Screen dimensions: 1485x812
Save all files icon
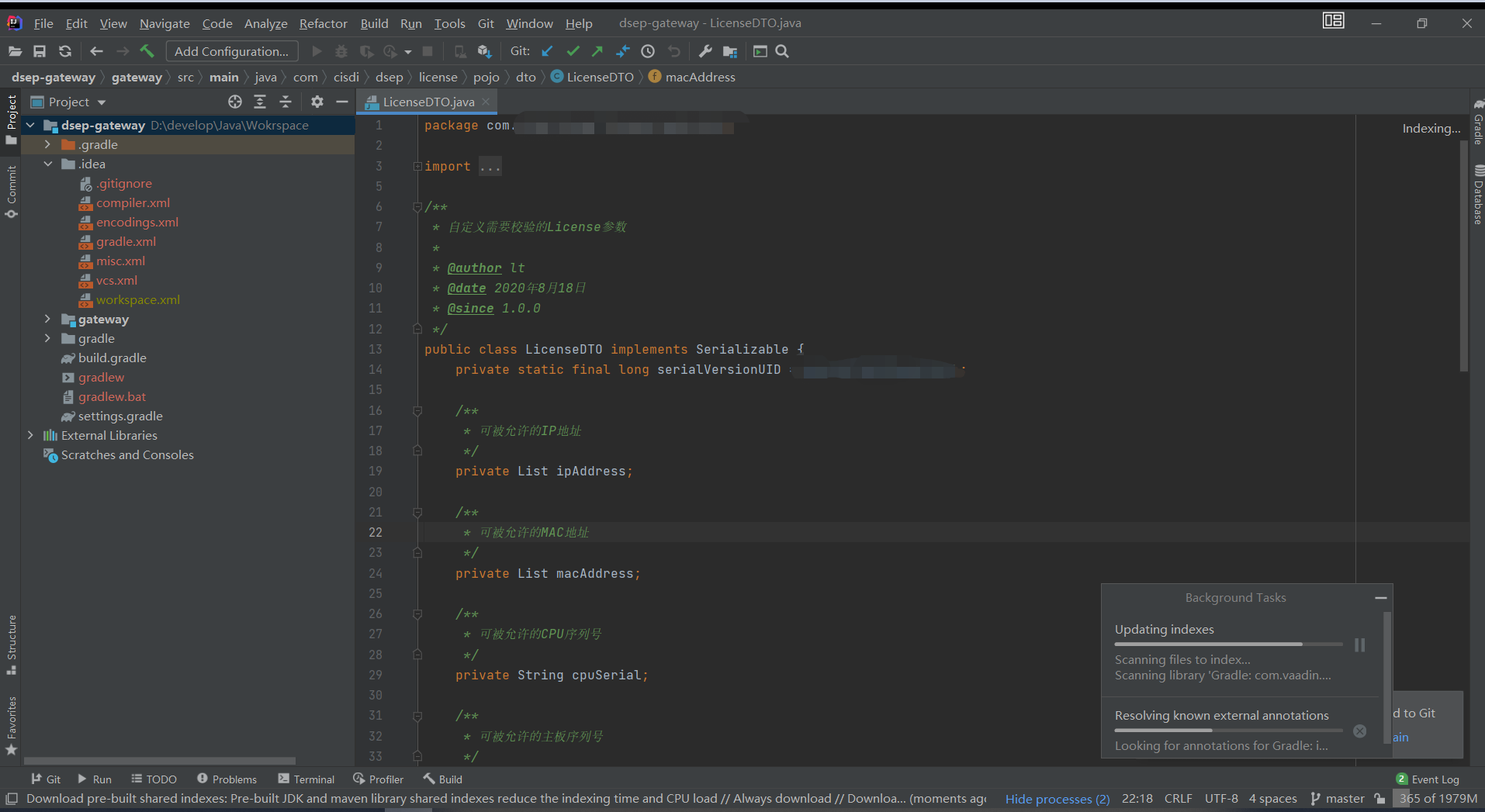(40, 51)
